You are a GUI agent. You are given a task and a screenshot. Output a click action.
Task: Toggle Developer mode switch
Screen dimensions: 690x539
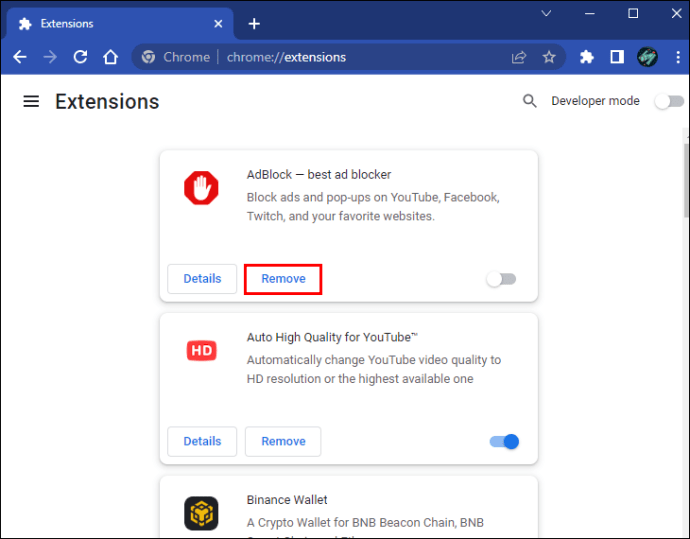pos(669,101)
